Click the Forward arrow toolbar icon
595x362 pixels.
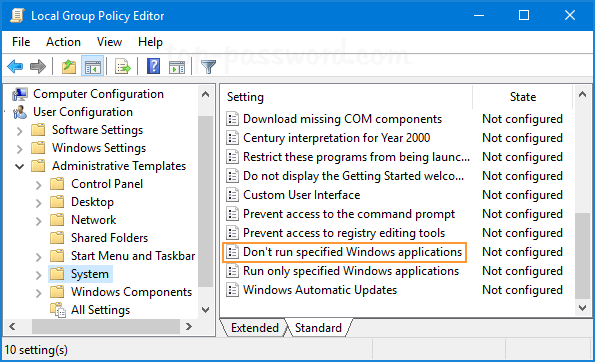38,67
